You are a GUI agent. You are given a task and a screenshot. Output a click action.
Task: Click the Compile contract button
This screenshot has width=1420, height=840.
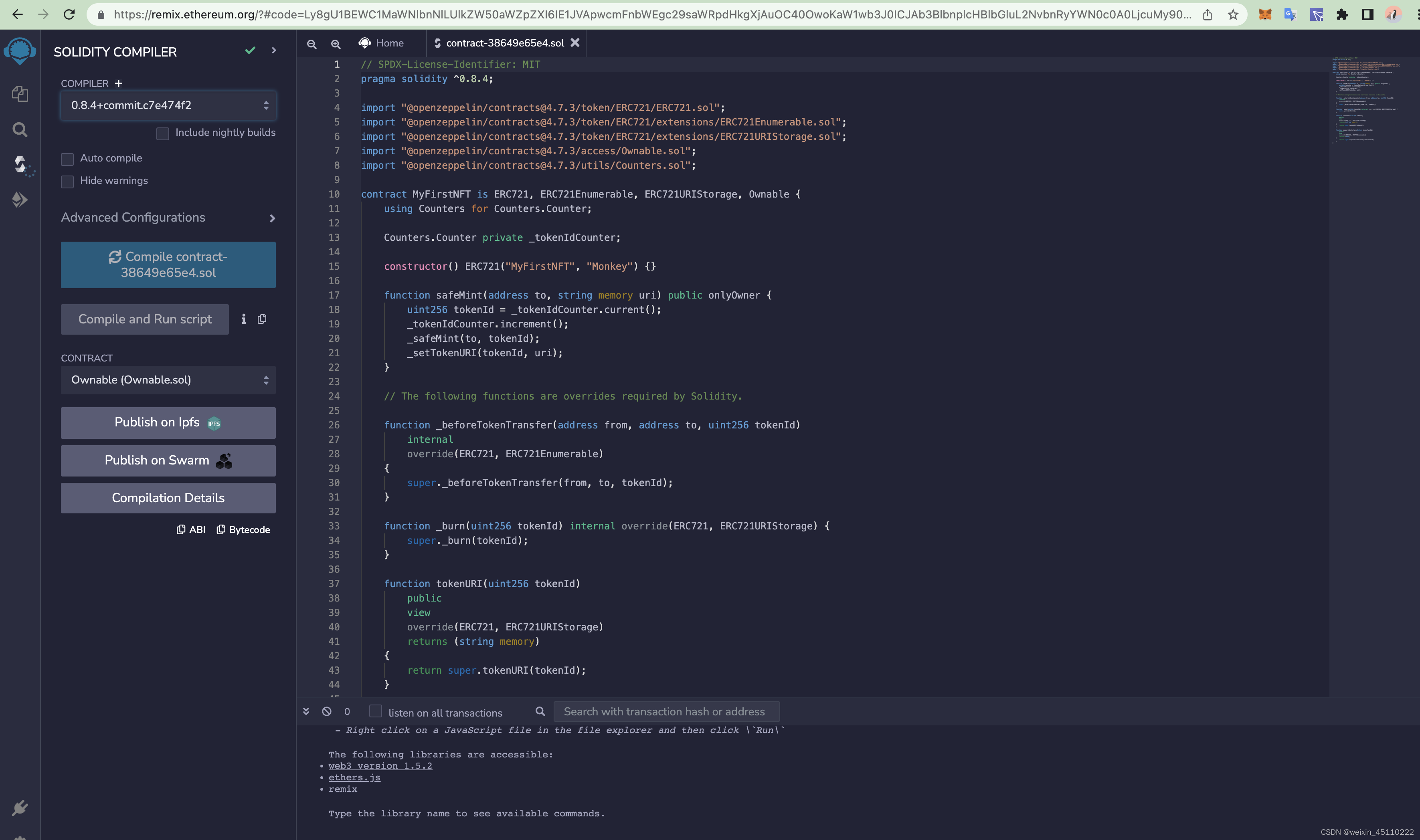[168, 265]
